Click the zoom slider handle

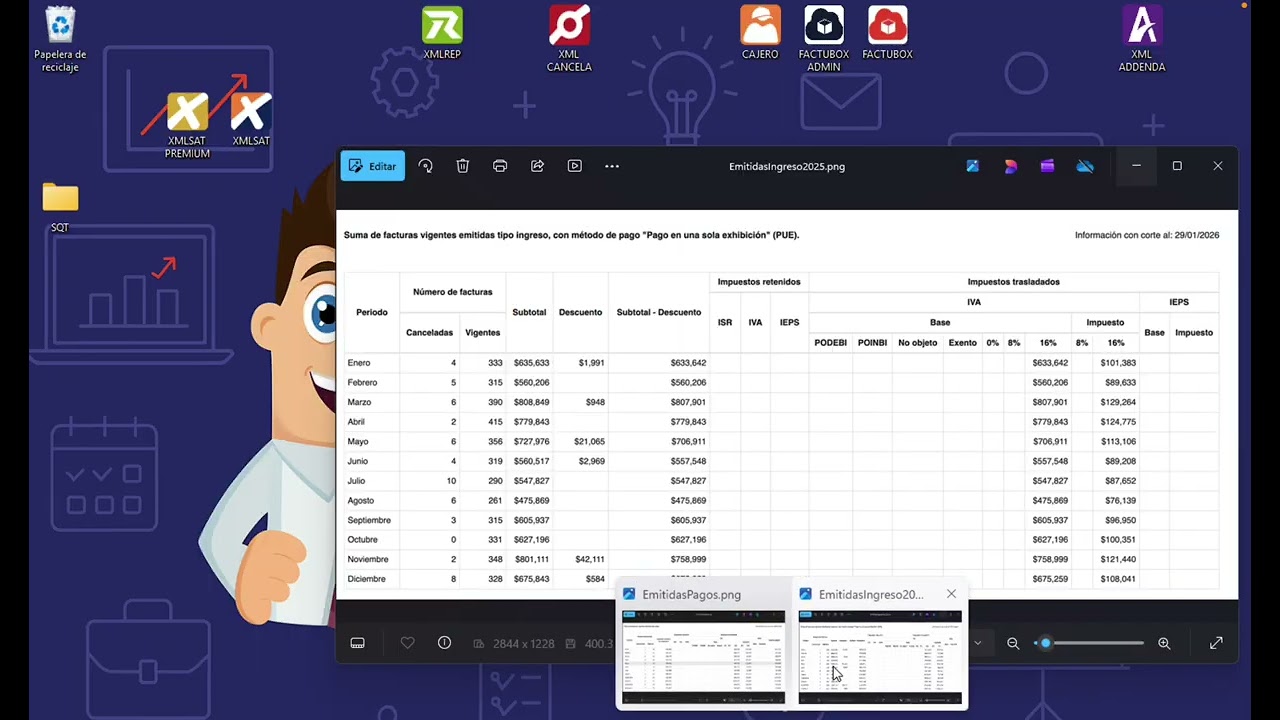click(x=1045, y=643)
